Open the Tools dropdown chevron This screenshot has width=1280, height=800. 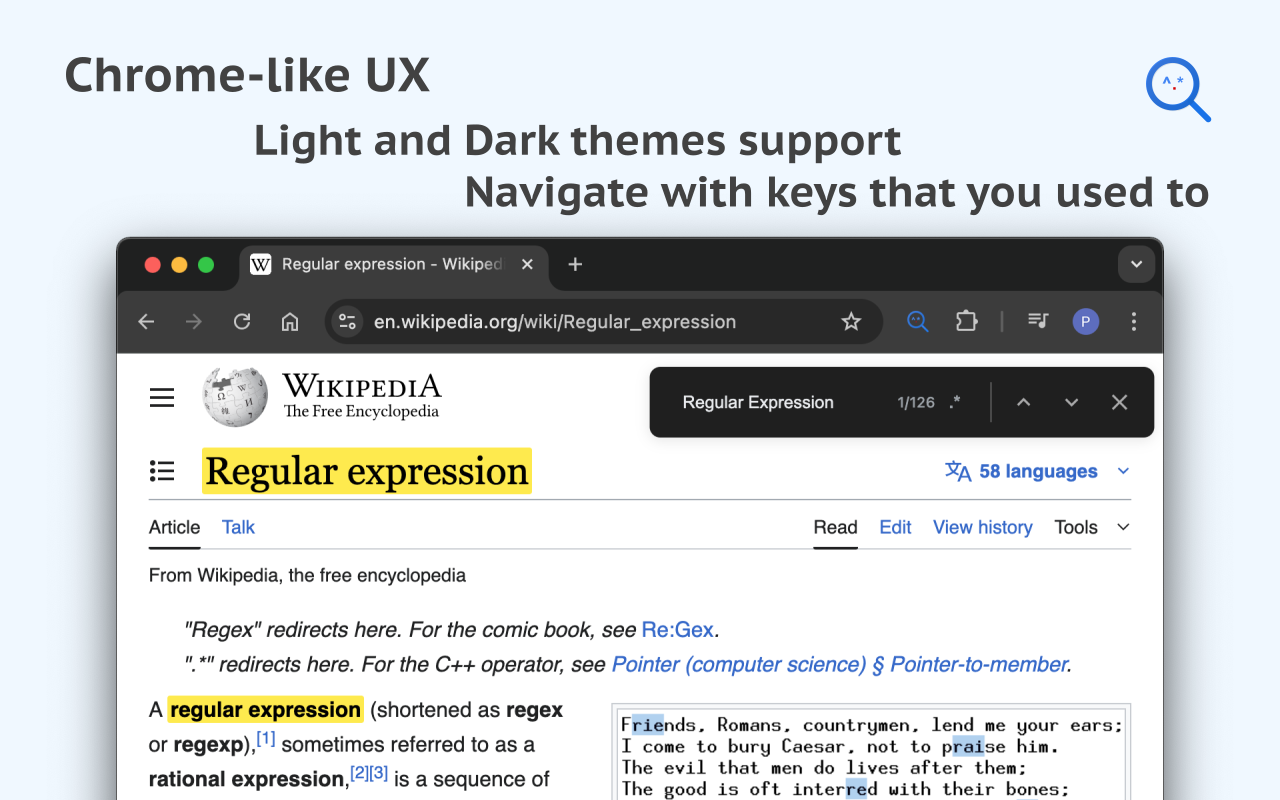point(1121,527)
